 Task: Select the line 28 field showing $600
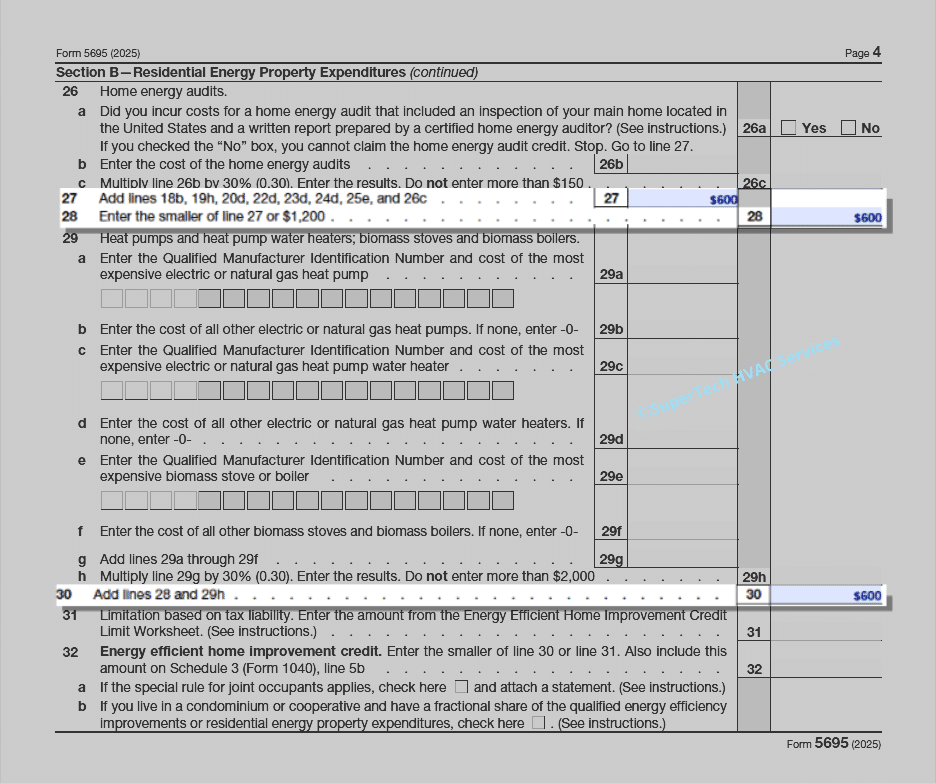click(x=827, y=217)
